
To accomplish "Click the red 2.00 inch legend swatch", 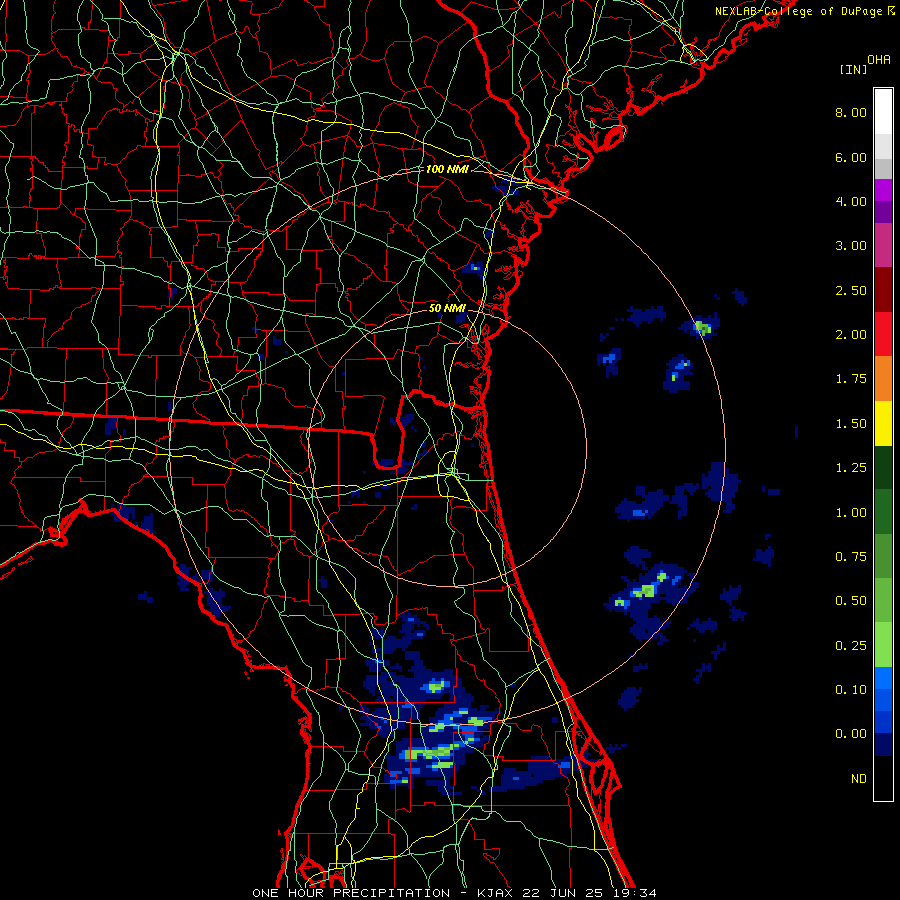I will (883, 334).
